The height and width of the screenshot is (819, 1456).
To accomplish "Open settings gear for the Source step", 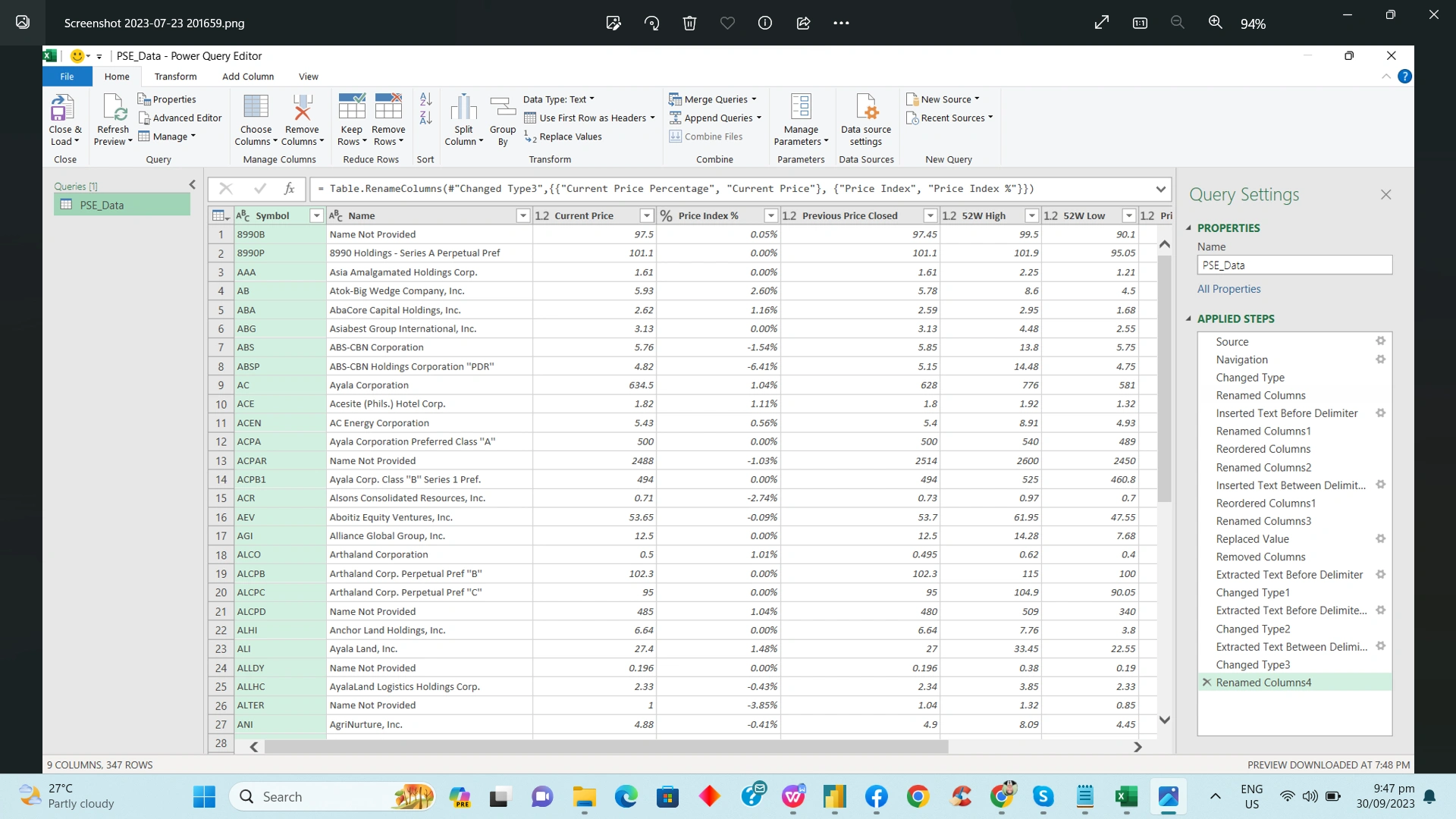I will point(1381,340).
